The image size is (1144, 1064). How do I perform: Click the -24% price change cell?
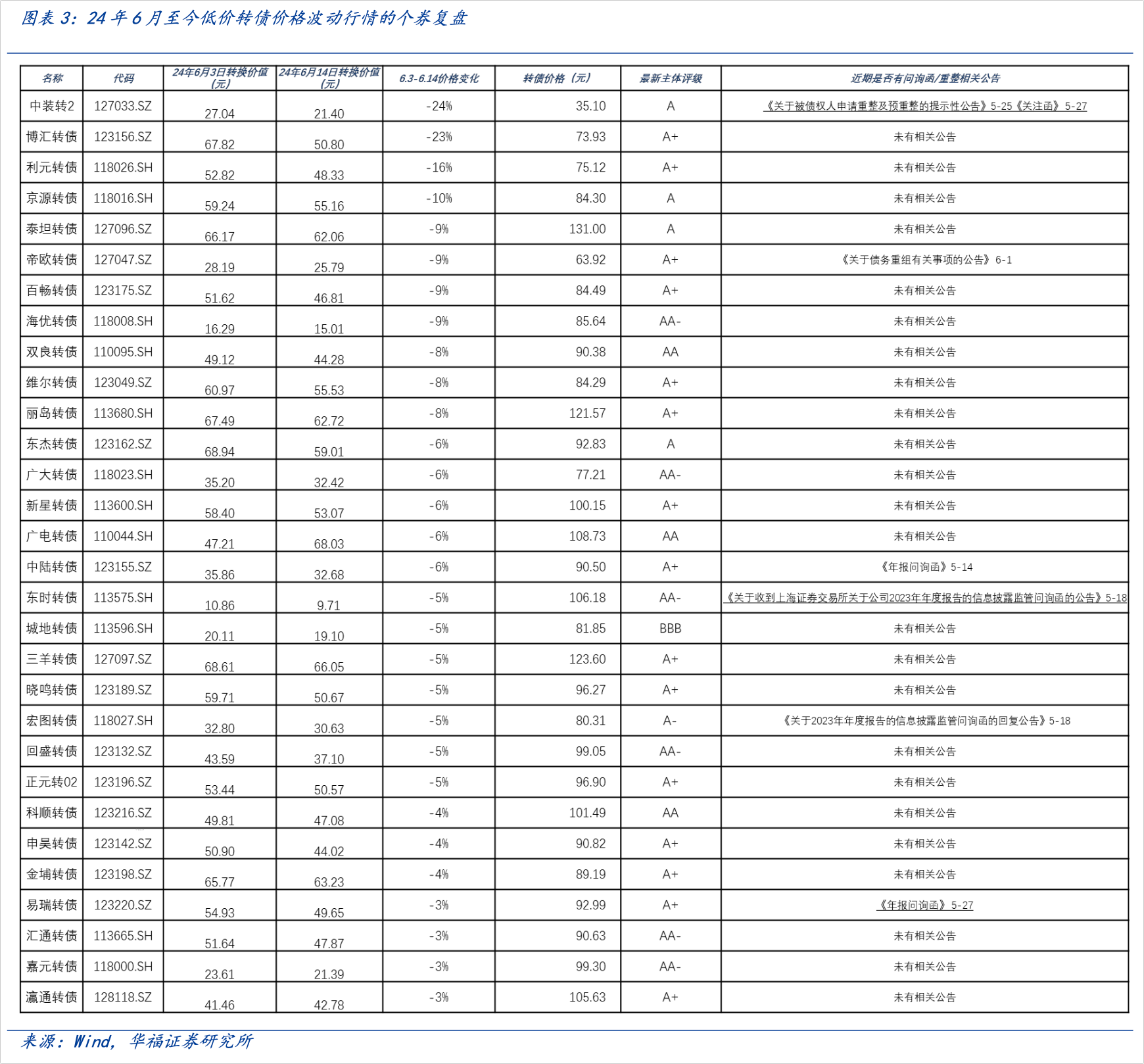439,106
